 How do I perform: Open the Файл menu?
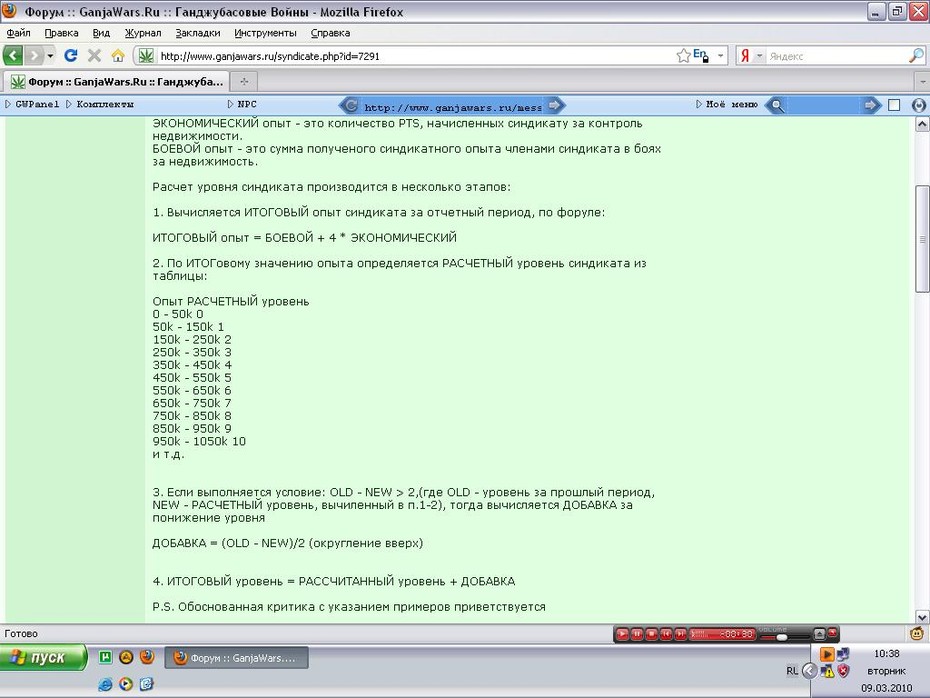pyautogui.click(x=18, y=33)
